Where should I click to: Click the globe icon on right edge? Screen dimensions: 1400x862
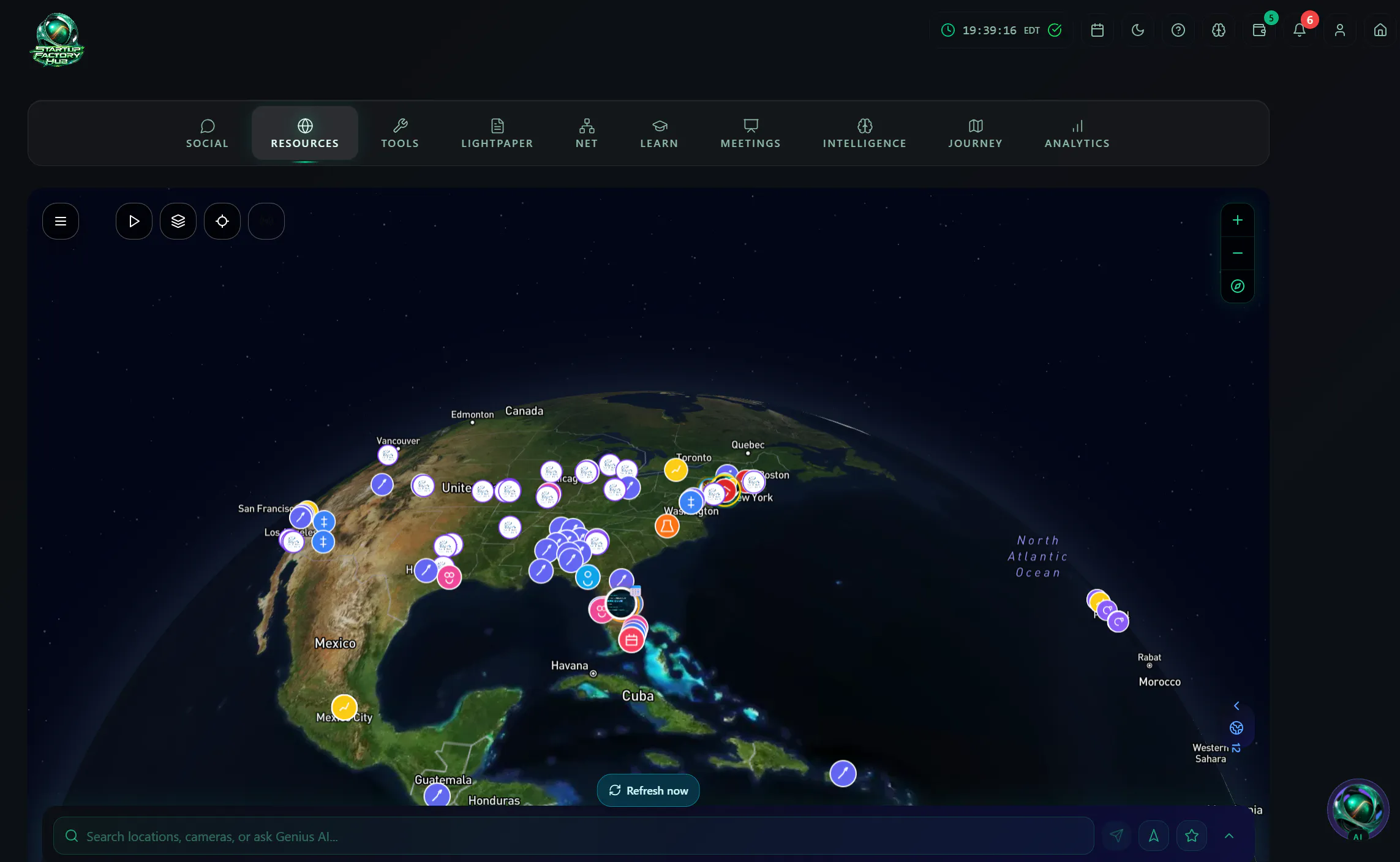click(1236, 728)
